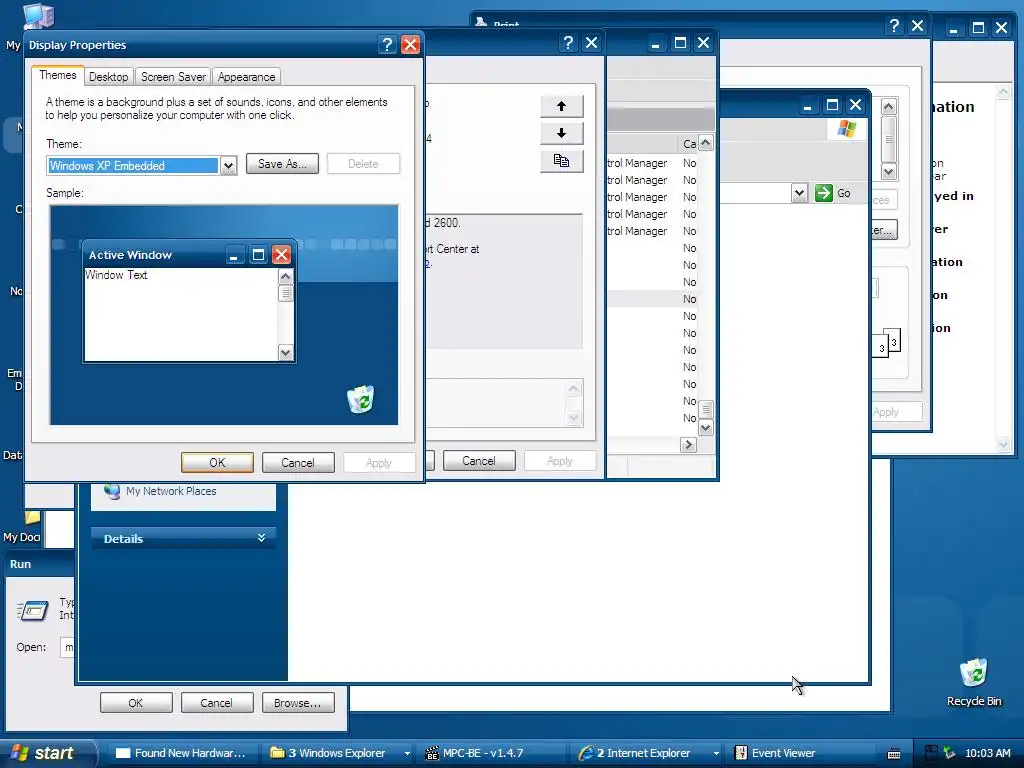This screenshot has height=768, width=1024.
Task: Click the copy icon button in middle dialog
Action: [562, 161]
